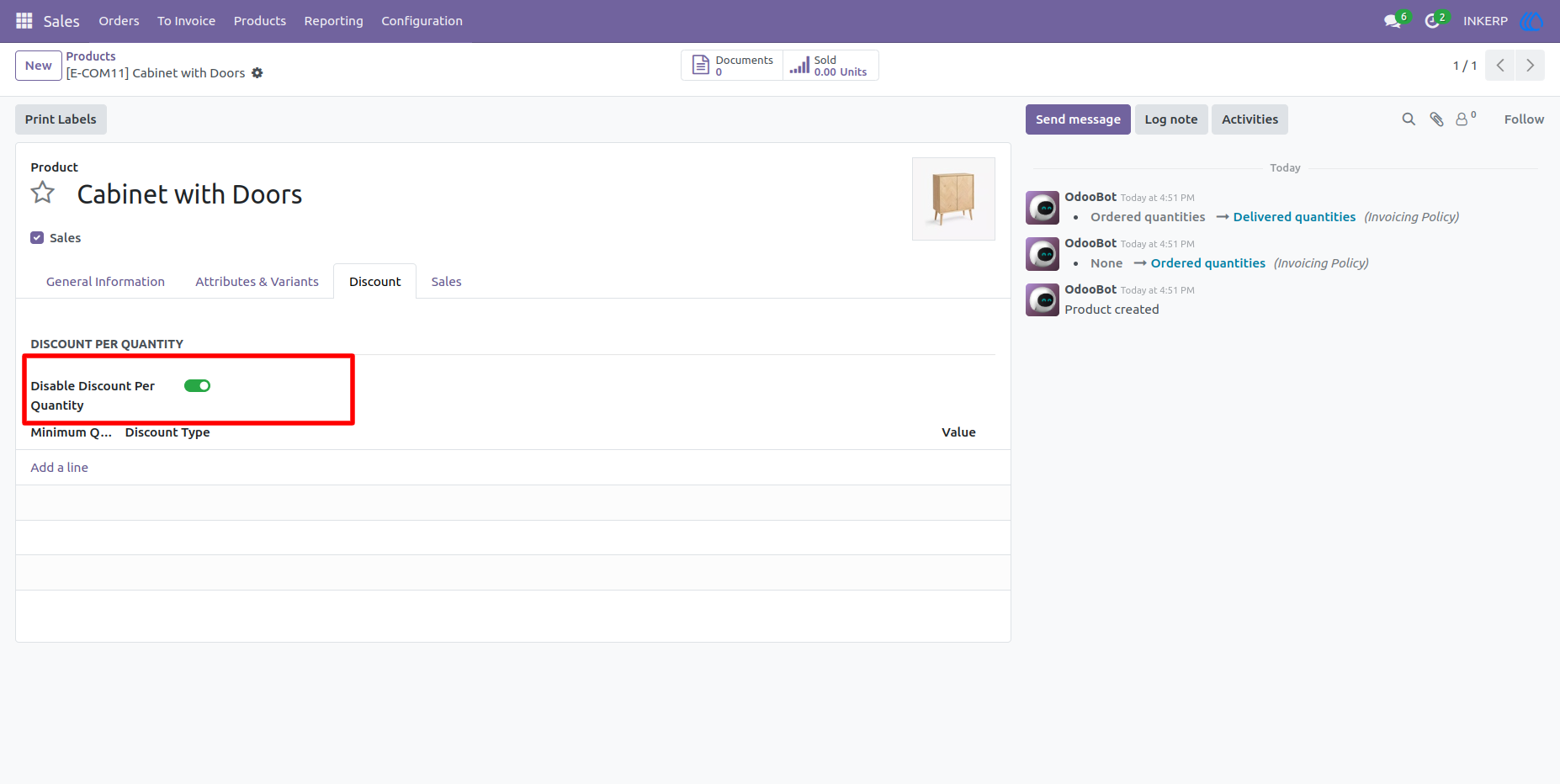
Task: Go to the previous record
Action: pos(1500,66)
